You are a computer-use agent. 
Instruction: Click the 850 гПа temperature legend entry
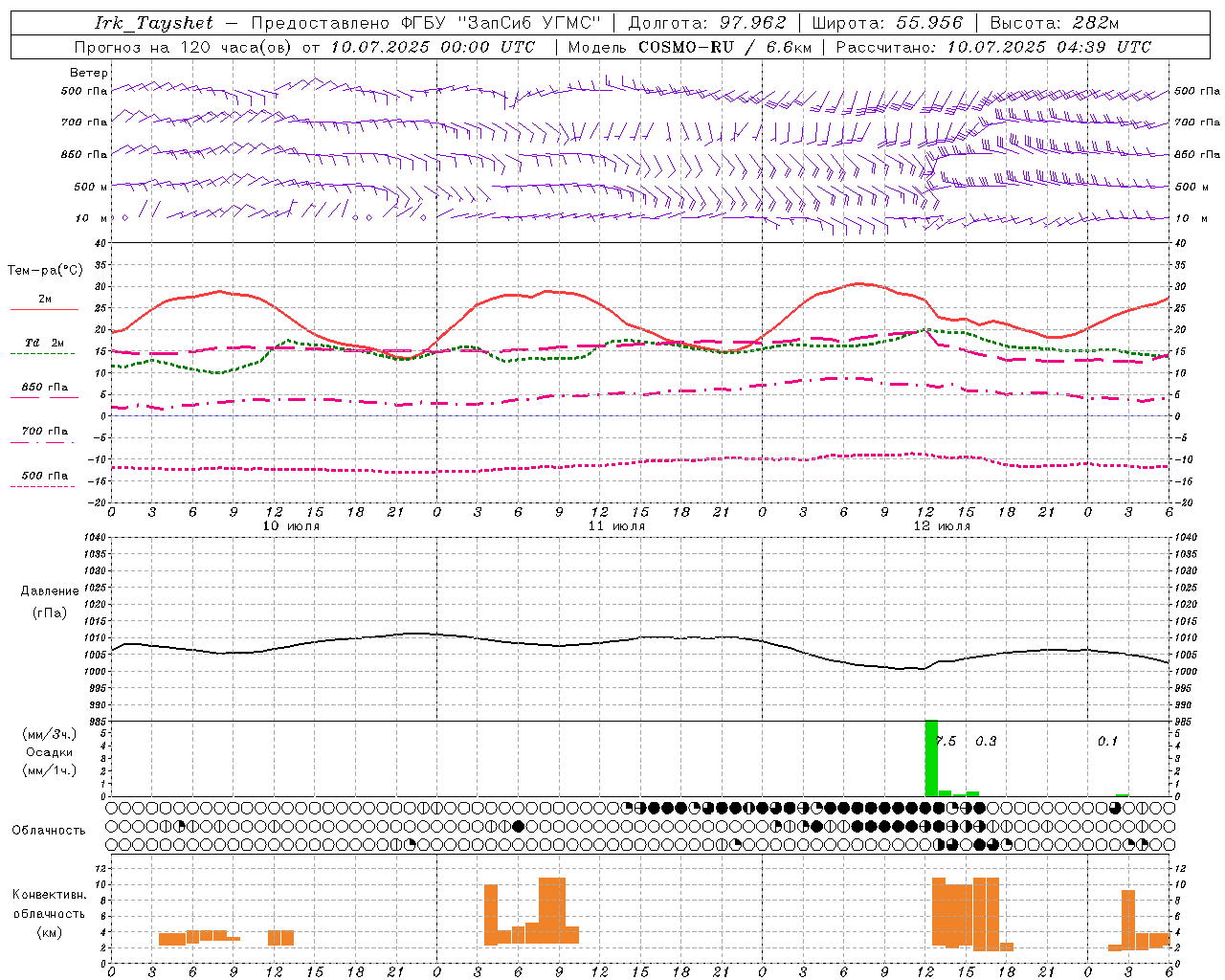point(45,388)
